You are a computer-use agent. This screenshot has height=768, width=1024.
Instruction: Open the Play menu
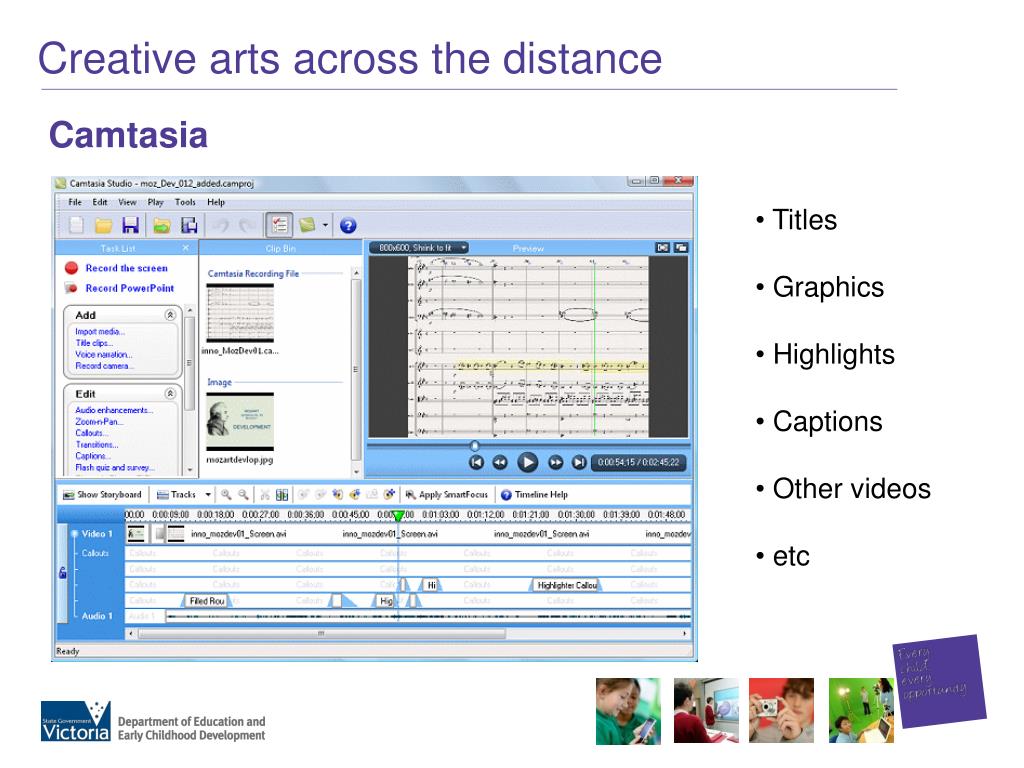pyautogui.click(x=155, y=202)
